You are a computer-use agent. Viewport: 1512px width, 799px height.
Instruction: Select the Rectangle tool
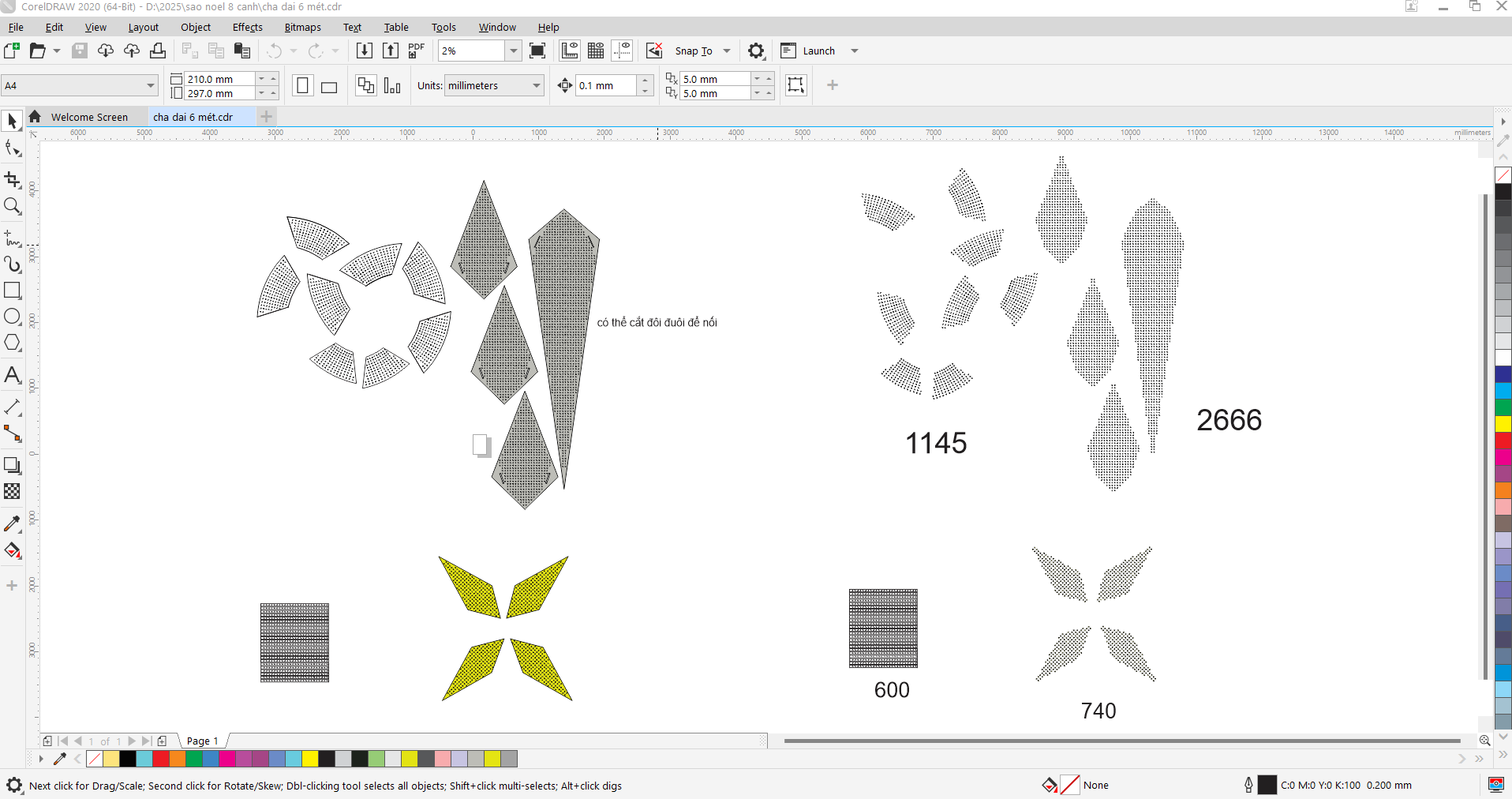point(12,291)
